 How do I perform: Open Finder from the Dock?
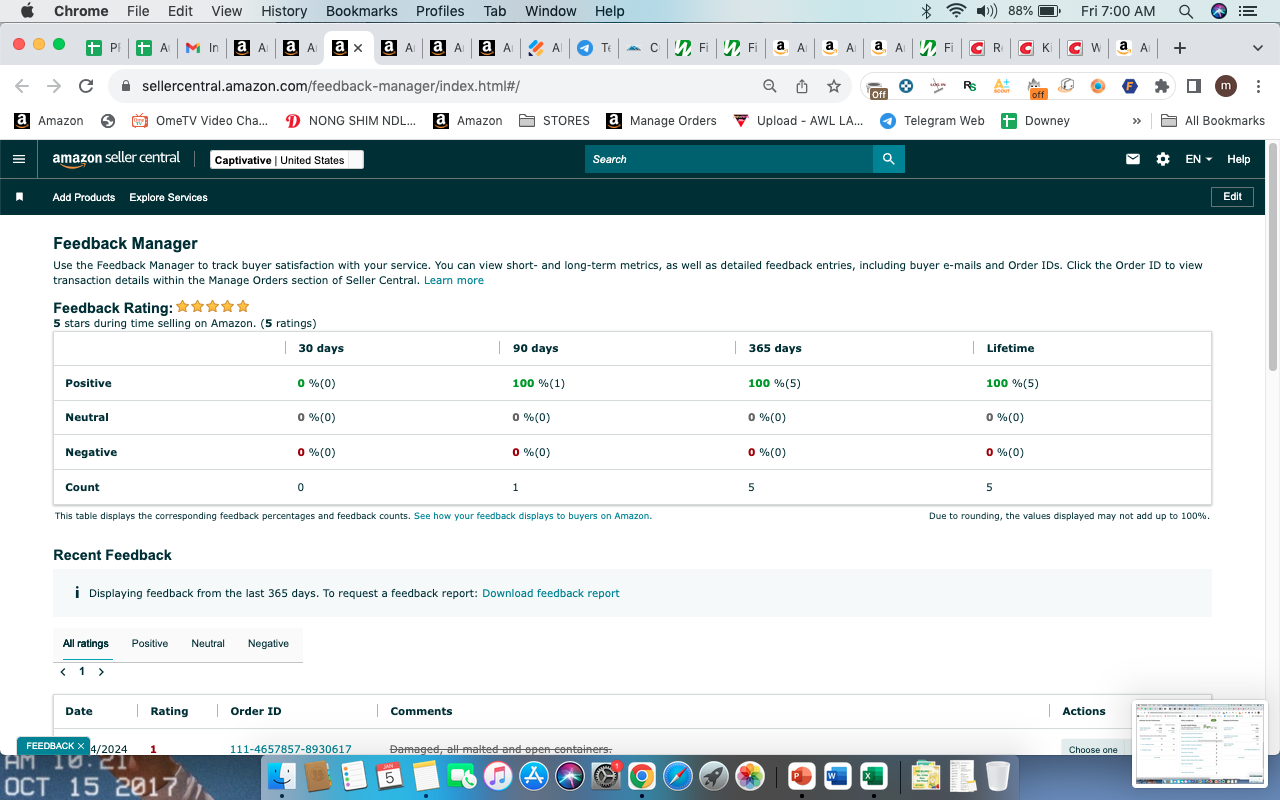[x=283, y=776]
